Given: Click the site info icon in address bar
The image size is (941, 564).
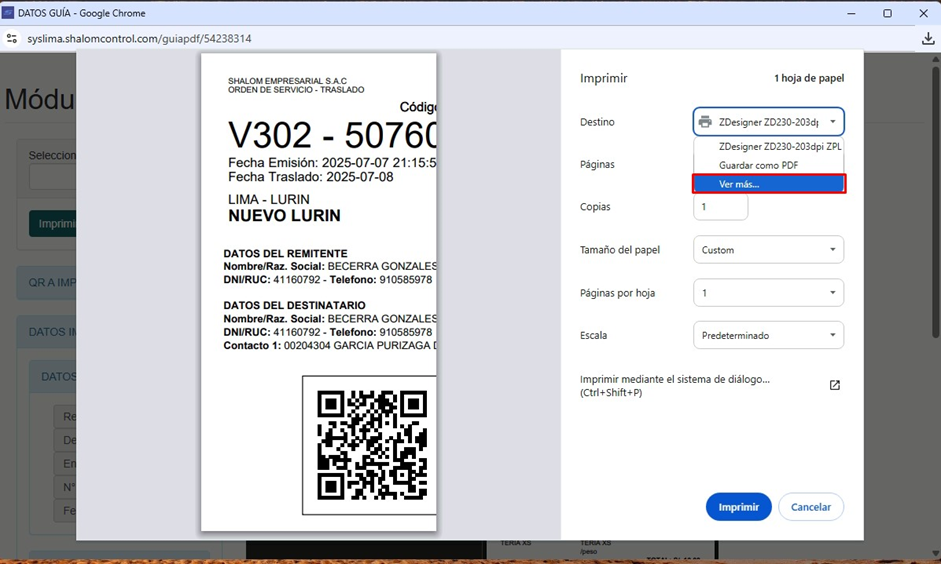Looking at the screenshot, I should (x=12, y=39).
